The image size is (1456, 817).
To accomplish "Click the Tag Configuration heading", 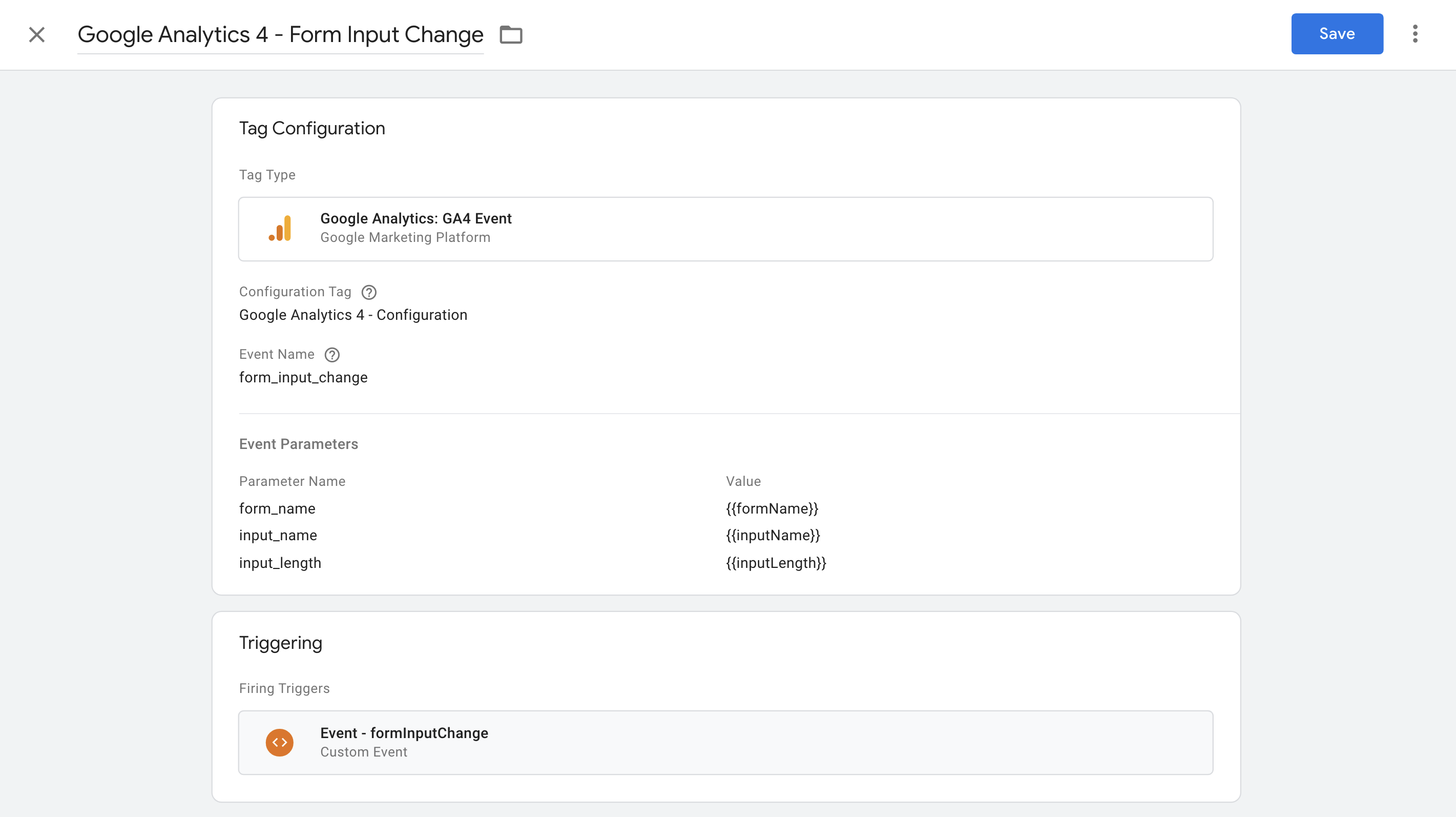I will (x=312, y=129).
